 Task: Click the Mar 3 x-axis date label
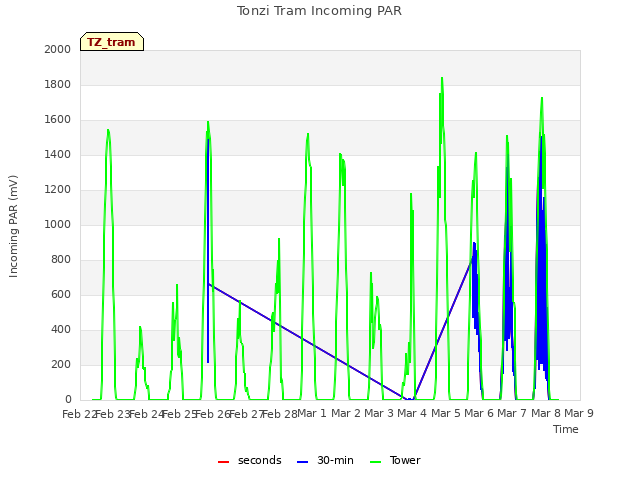pos(379,413)
